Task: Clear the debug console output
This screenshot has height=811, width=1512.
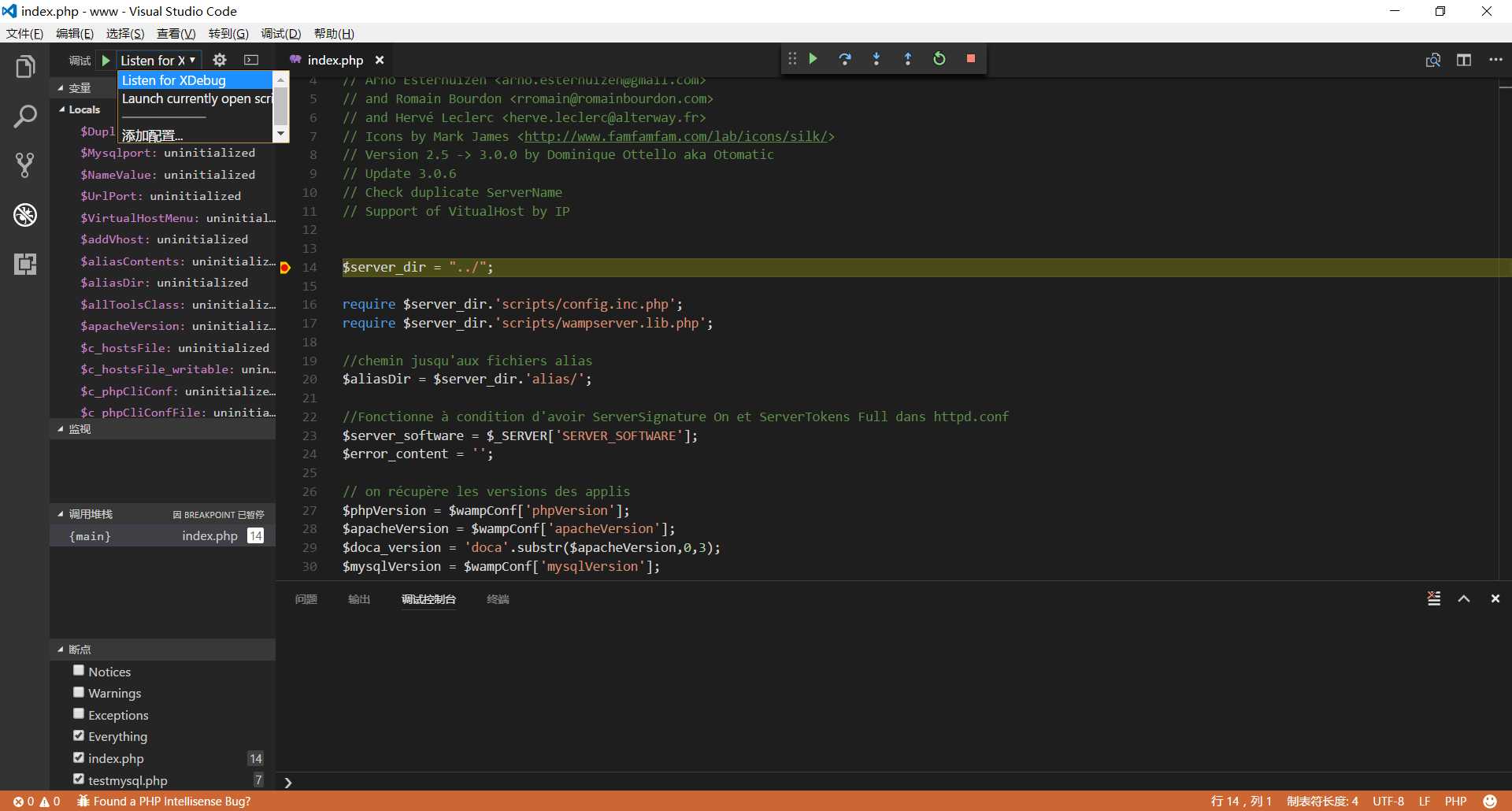Action: click(x=1434, y=599)
